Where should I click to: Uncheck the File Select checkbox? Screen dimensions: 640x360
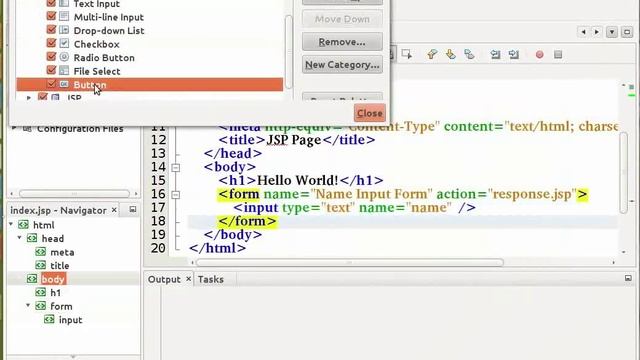click(x=51, y=70)
